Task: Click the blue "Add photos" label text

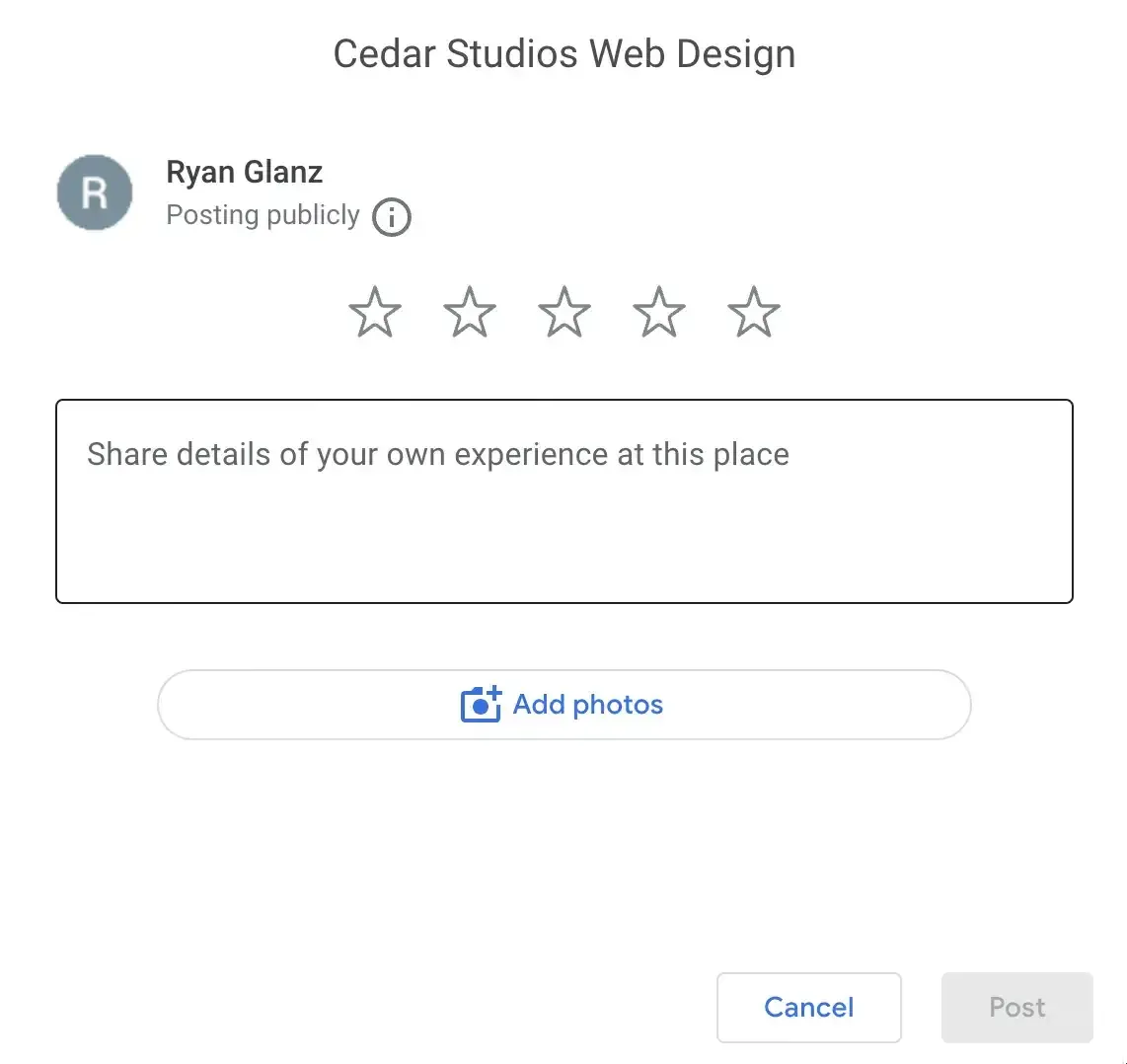Action: [587, 705]
